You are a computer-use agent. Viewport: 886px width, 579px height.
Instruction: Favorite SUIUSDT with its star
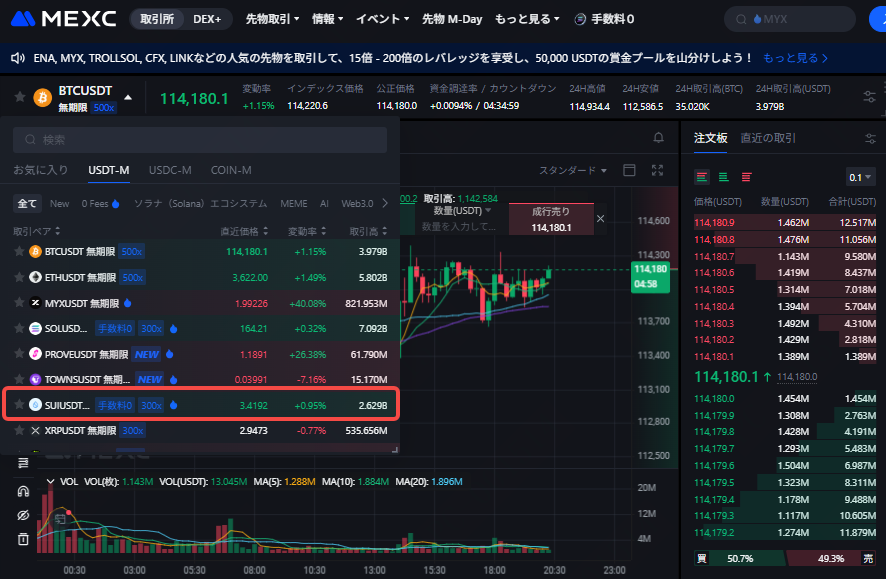coord(19,405)
